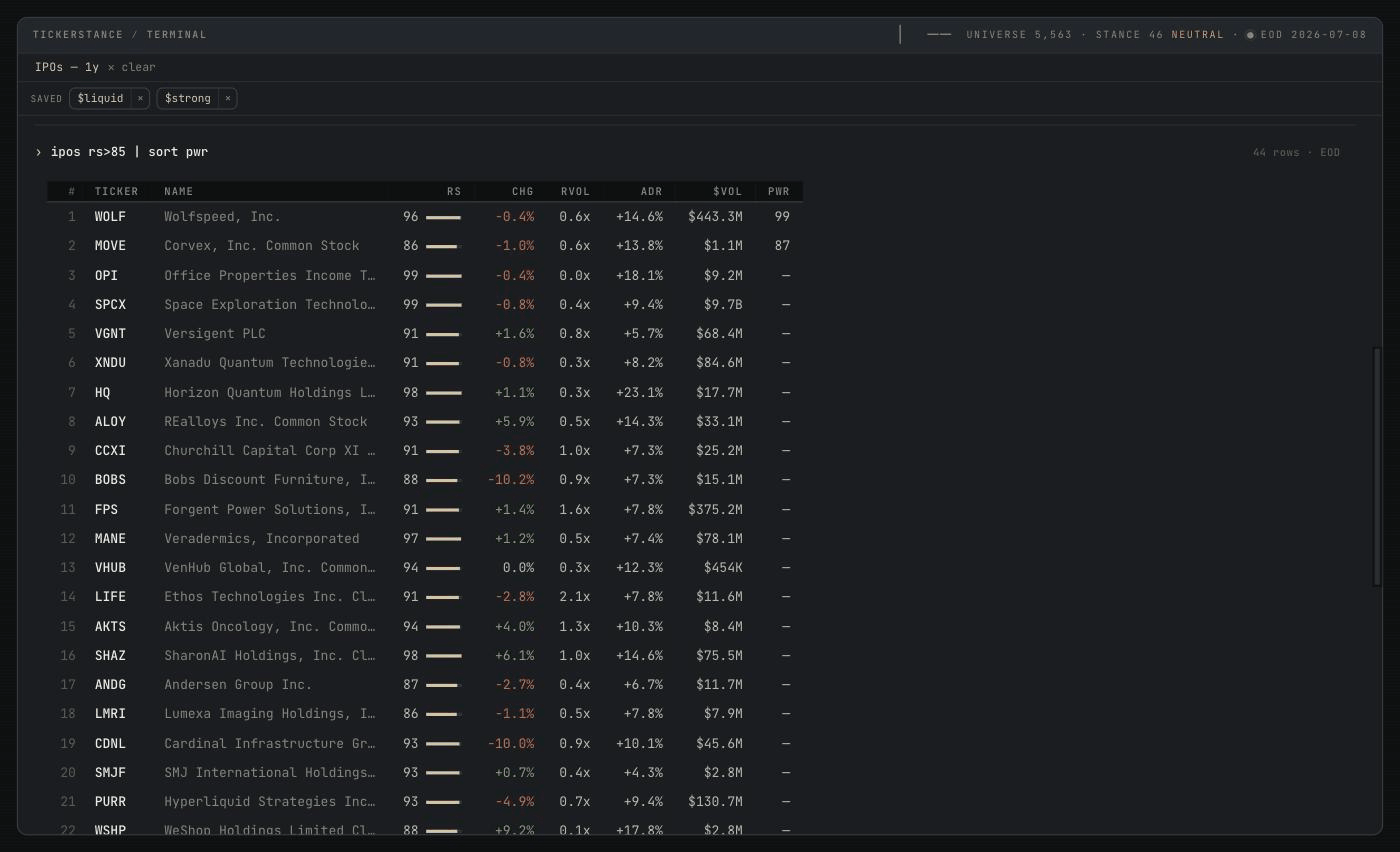Screen dimensions: 1400x852
Task: Select the CDNL ticker
Action: coord(110,743)
